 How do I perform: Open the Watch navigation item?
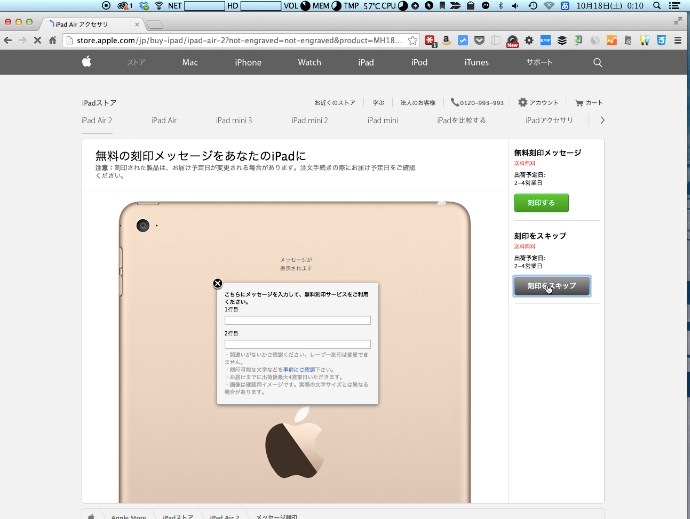click(309, 63)
